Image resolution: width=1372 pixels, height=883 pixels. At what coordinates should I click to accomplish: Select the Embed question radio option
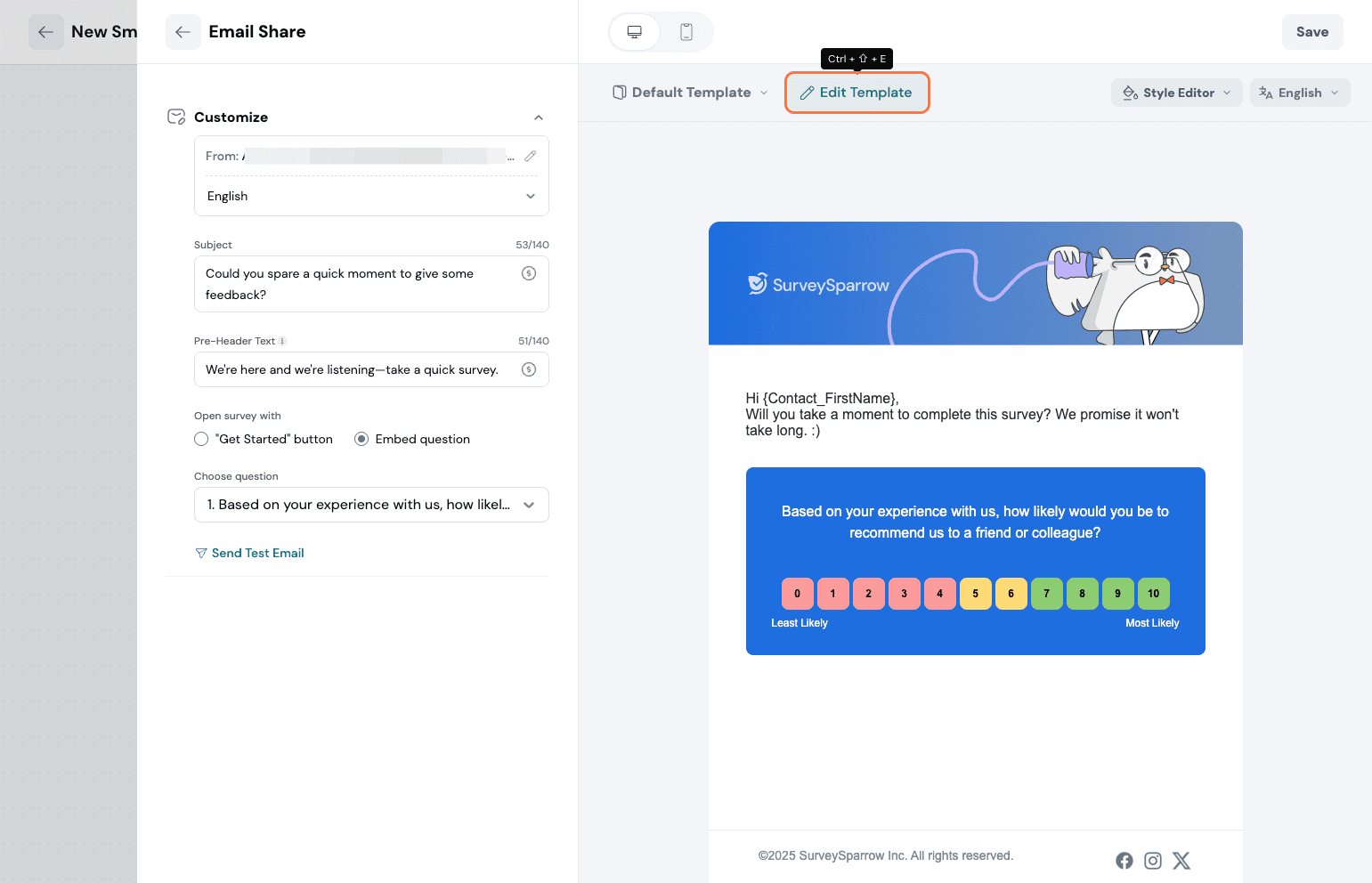point(361,439)
